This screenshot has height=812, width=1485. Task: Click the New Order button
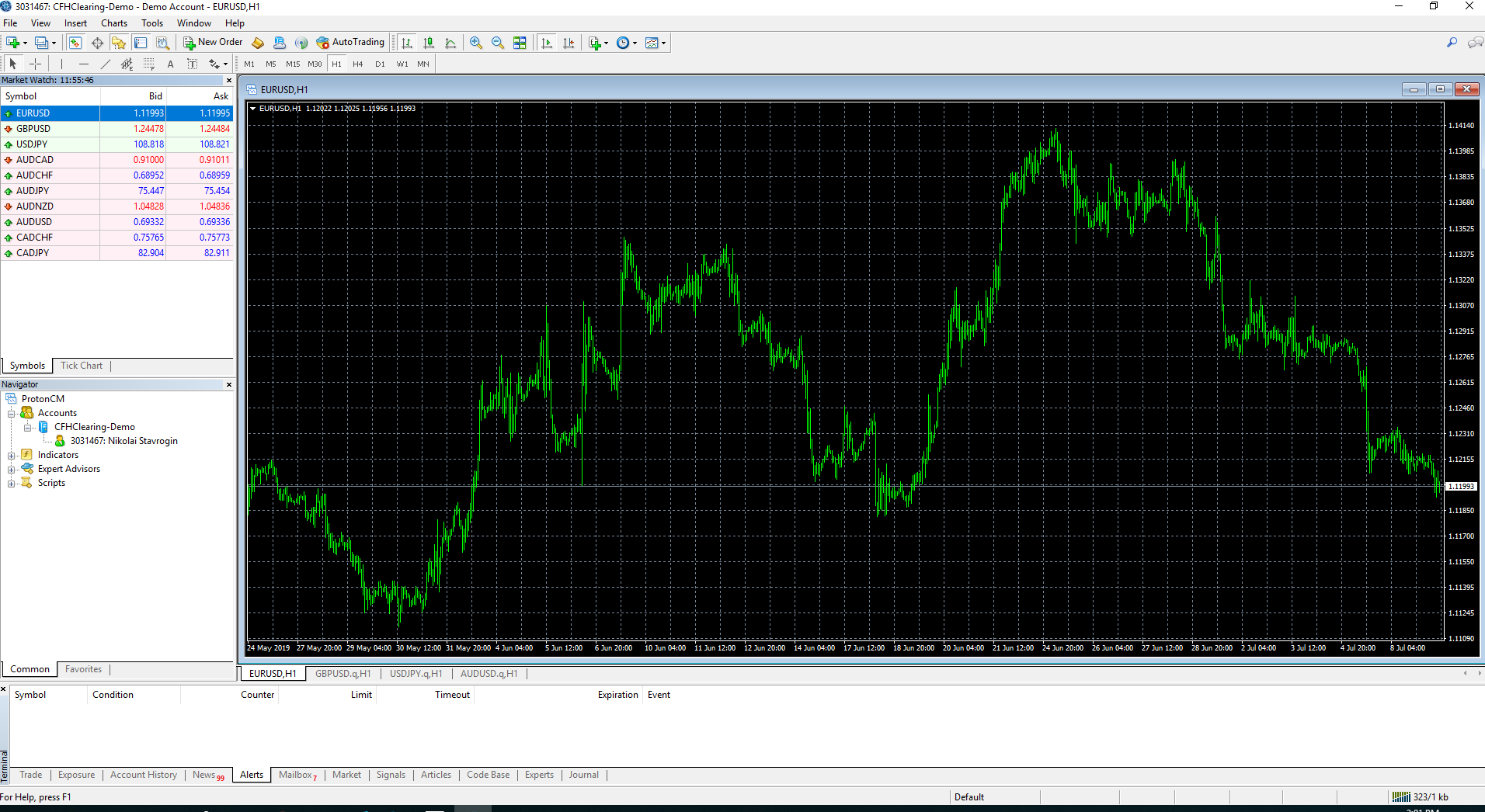(x=213, y=43)
